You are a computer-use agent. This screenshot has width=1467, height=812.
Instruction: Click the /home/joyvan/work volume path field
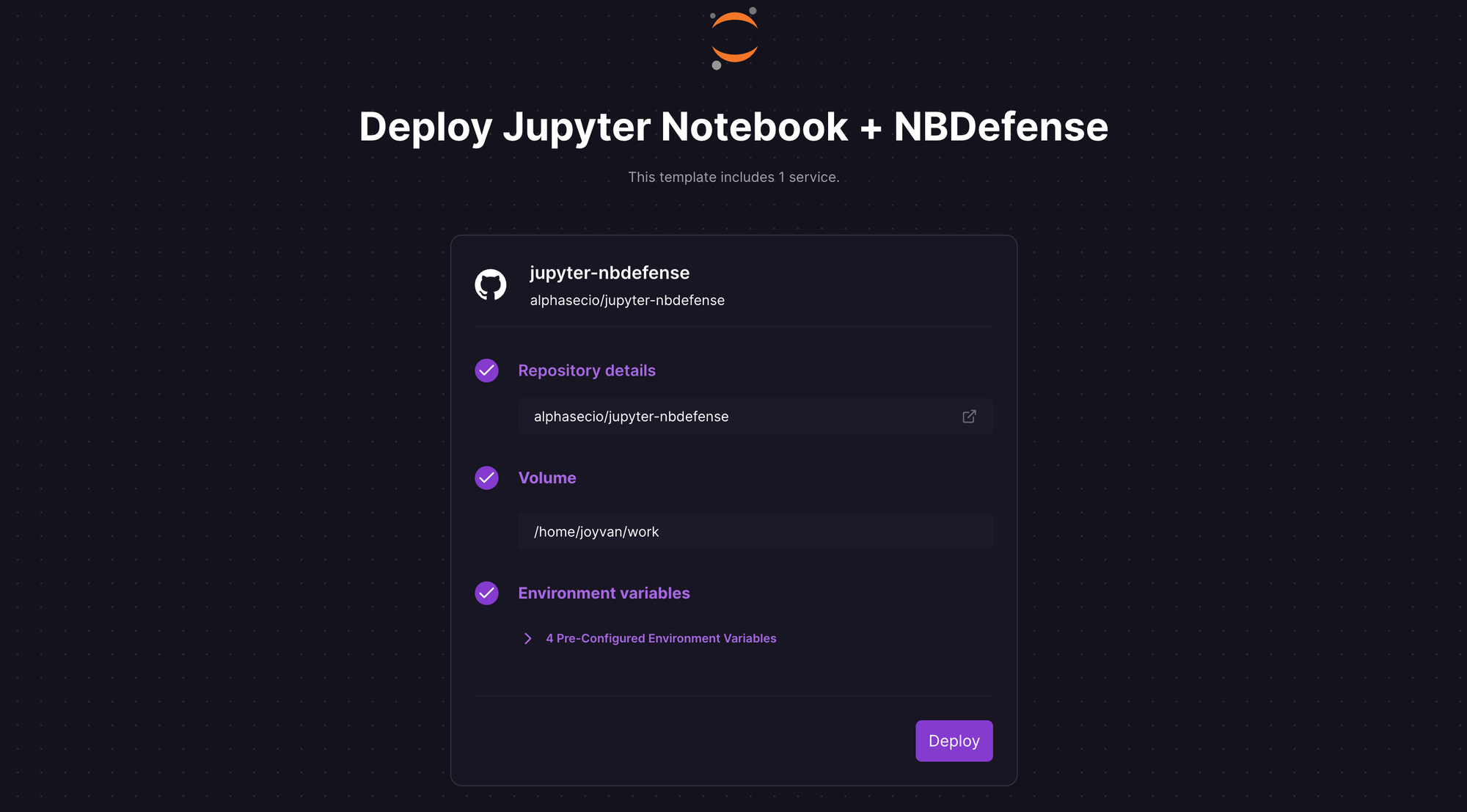756,531
